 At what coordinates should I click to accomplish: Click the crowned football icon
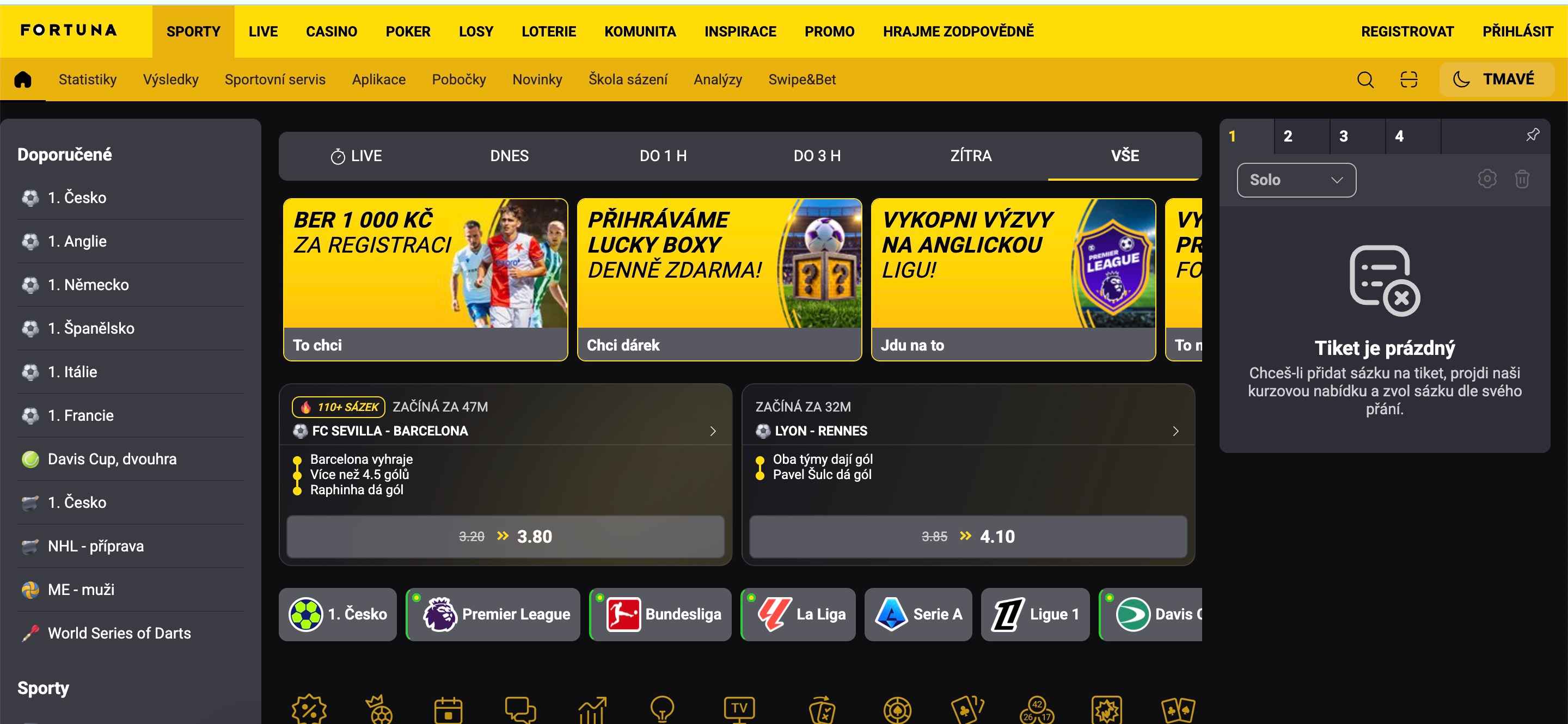(x=380, y=709)
